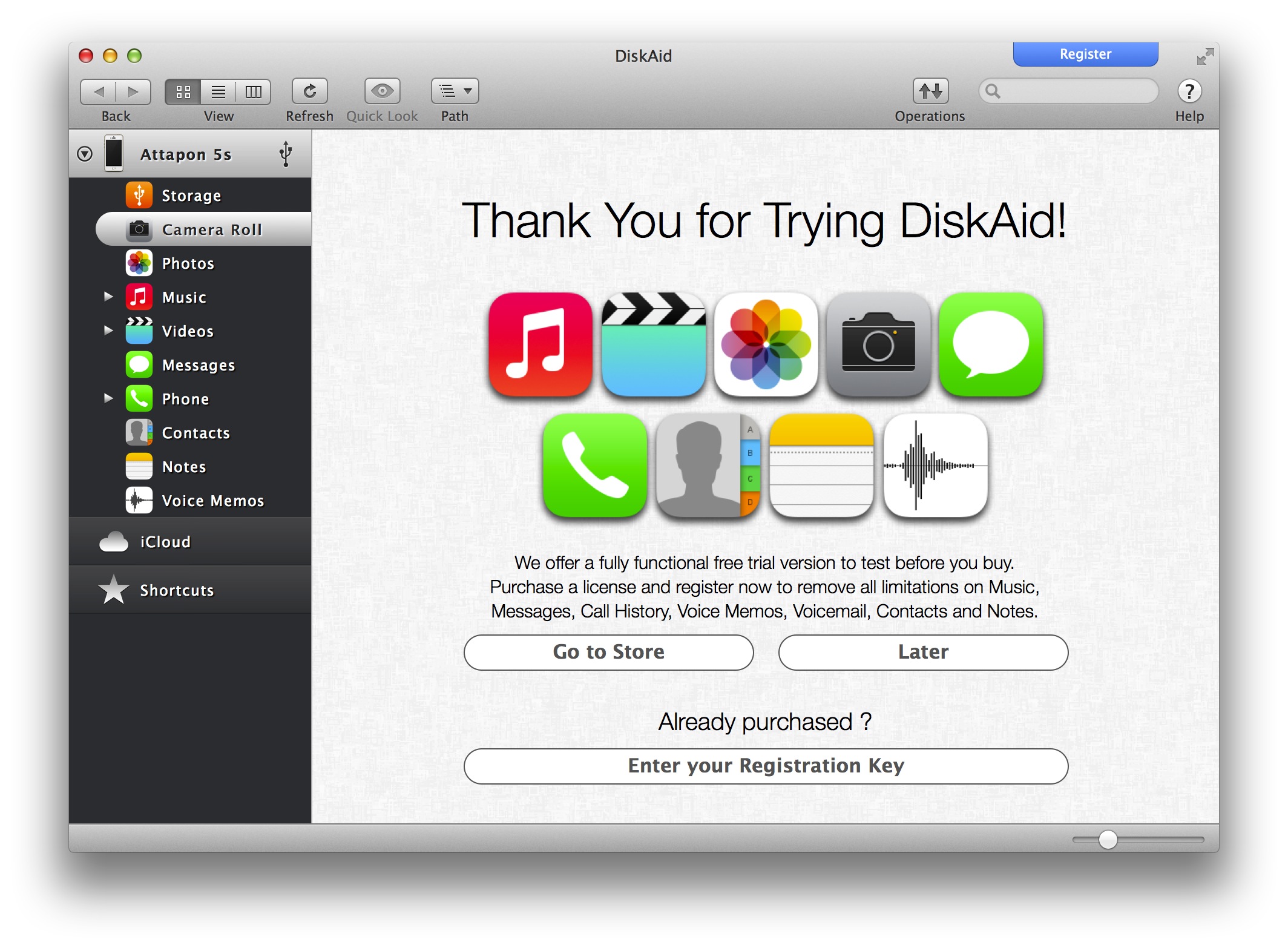
Task: Click the Go to Store button
Action: tap(608, 652)
